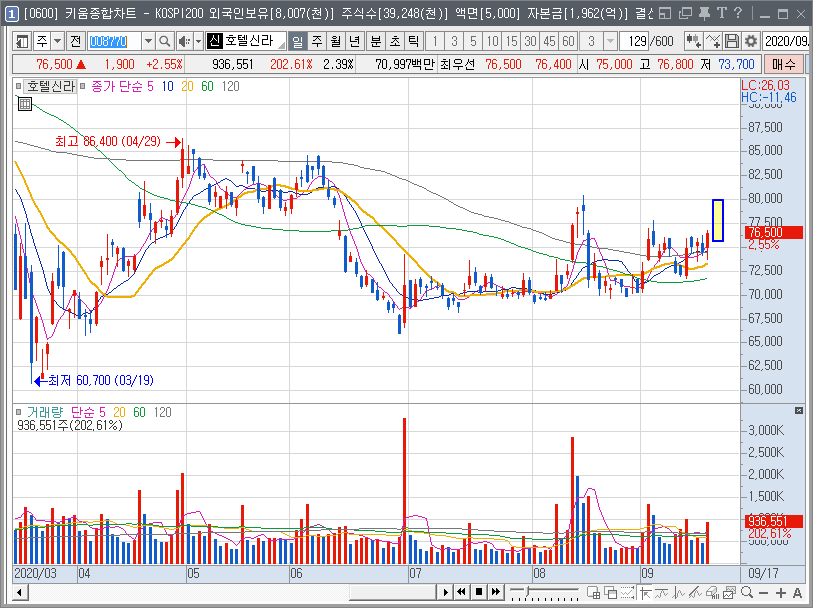Click the window-with-grid layout icon
This screenshot has height=608, width=813.
tap(594, 592)
